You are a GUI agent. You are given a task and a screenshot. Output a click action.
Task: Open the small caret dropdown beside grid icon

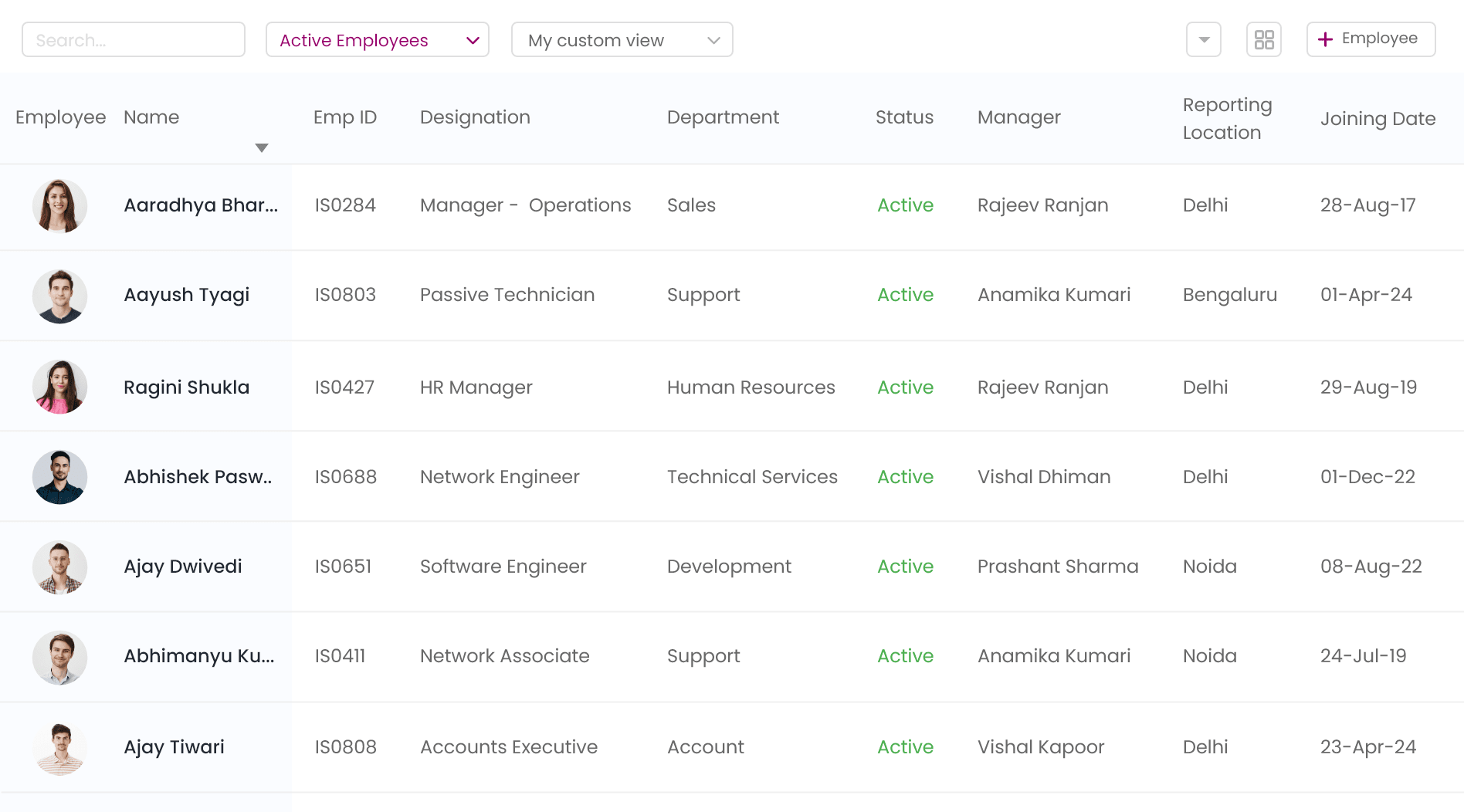[x=1204, y=39]
